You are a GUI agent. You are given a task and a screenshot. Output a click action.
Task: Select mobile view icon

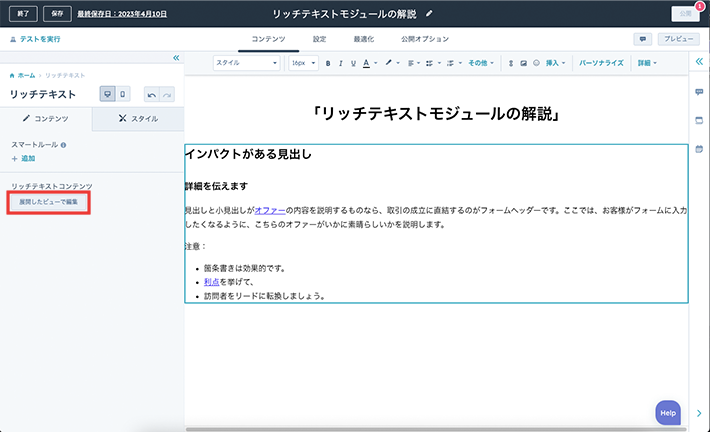123,94
